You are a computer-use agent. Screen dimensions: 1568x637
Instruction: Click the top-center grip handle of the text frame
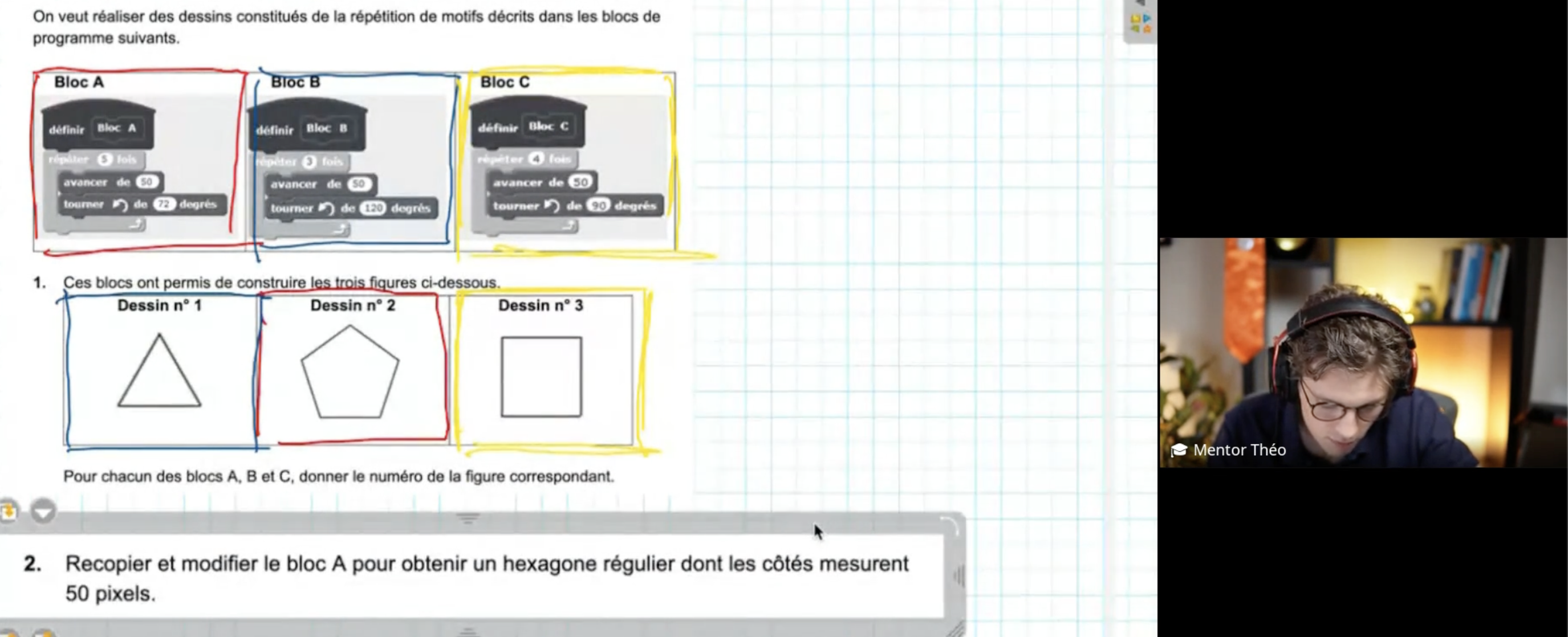tap(468, 518)
